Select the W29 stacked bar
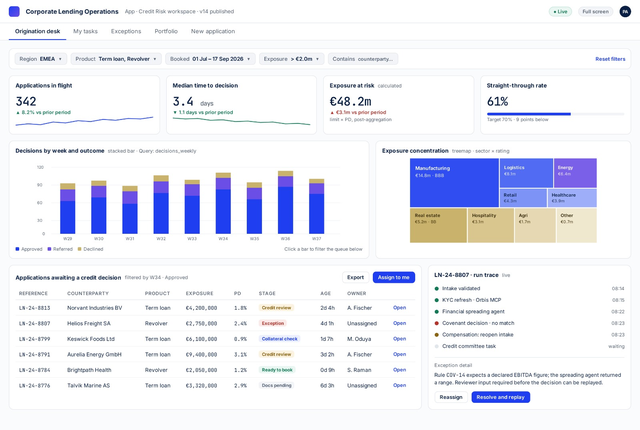This screenshot has width=640, height=430. pos(68,208)
